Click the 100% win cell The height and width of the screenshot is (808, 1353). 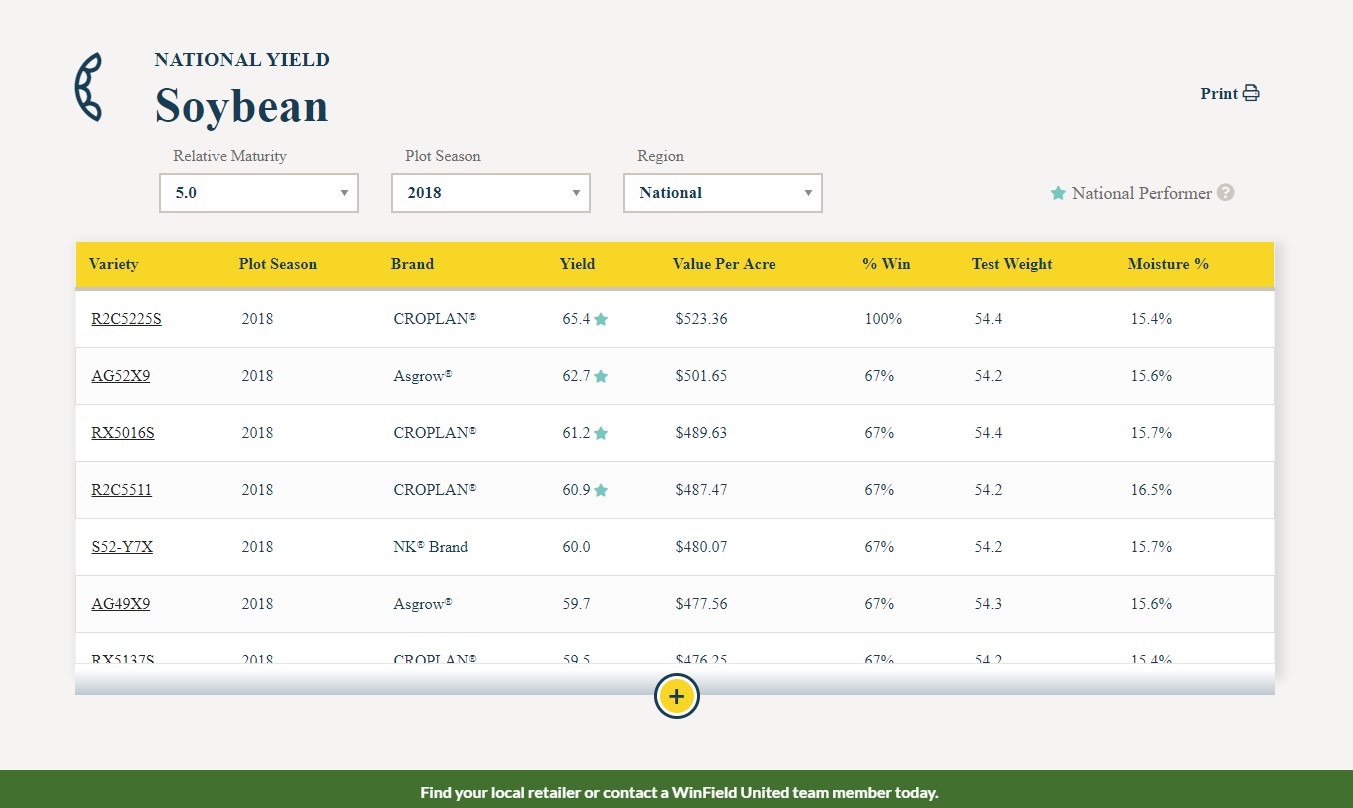pyautogui.click(x=883, y=319)
